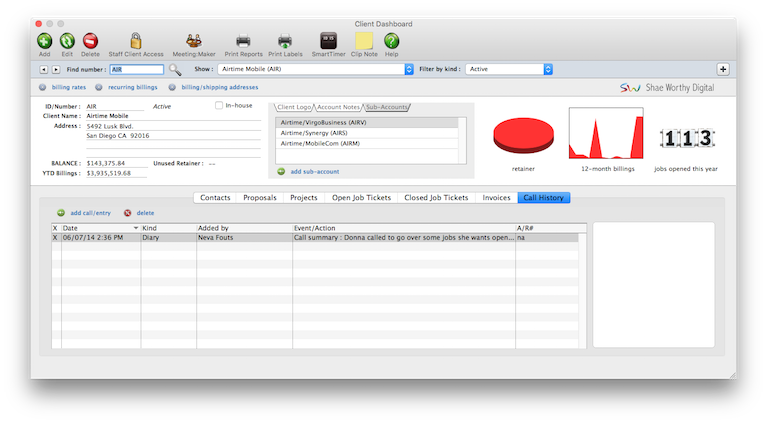Toggle the In-house checkbox
The image size is (767, 423).
point(220,105)
